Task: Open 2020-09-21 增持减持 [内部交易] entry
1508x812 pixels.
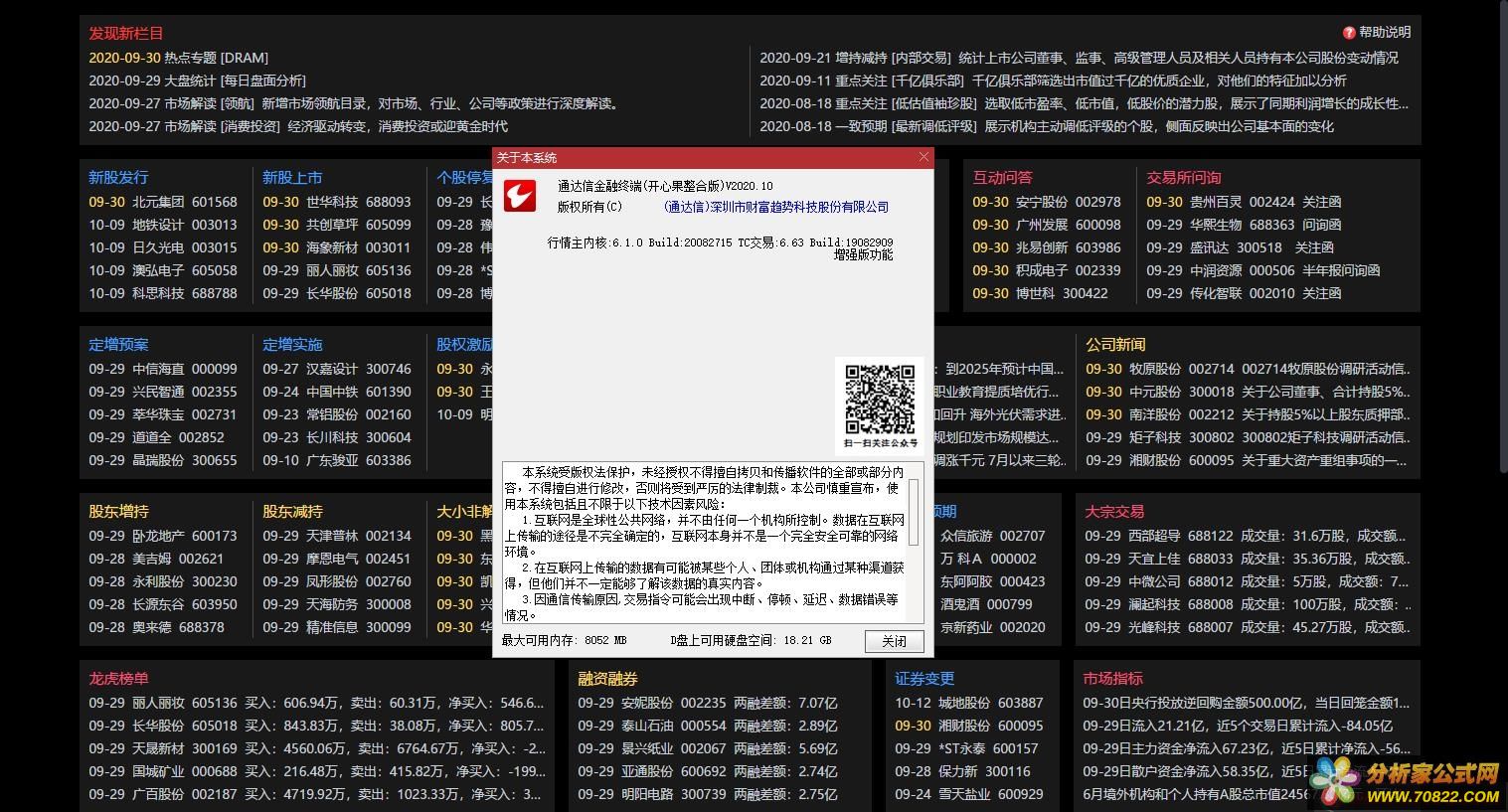Action: 1079,58
